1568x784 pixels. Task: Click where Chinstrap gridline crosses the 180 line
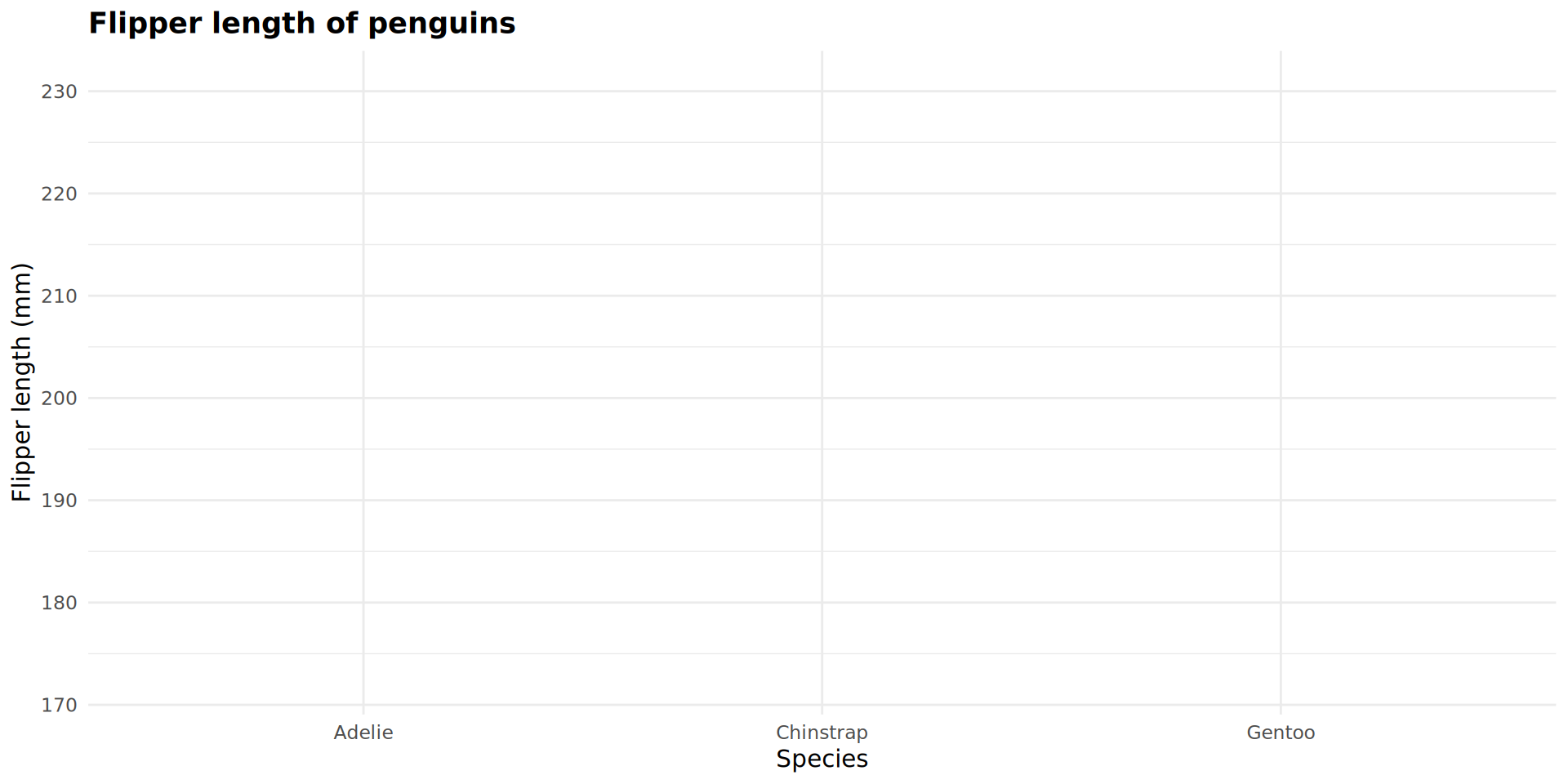click(822, 603)
